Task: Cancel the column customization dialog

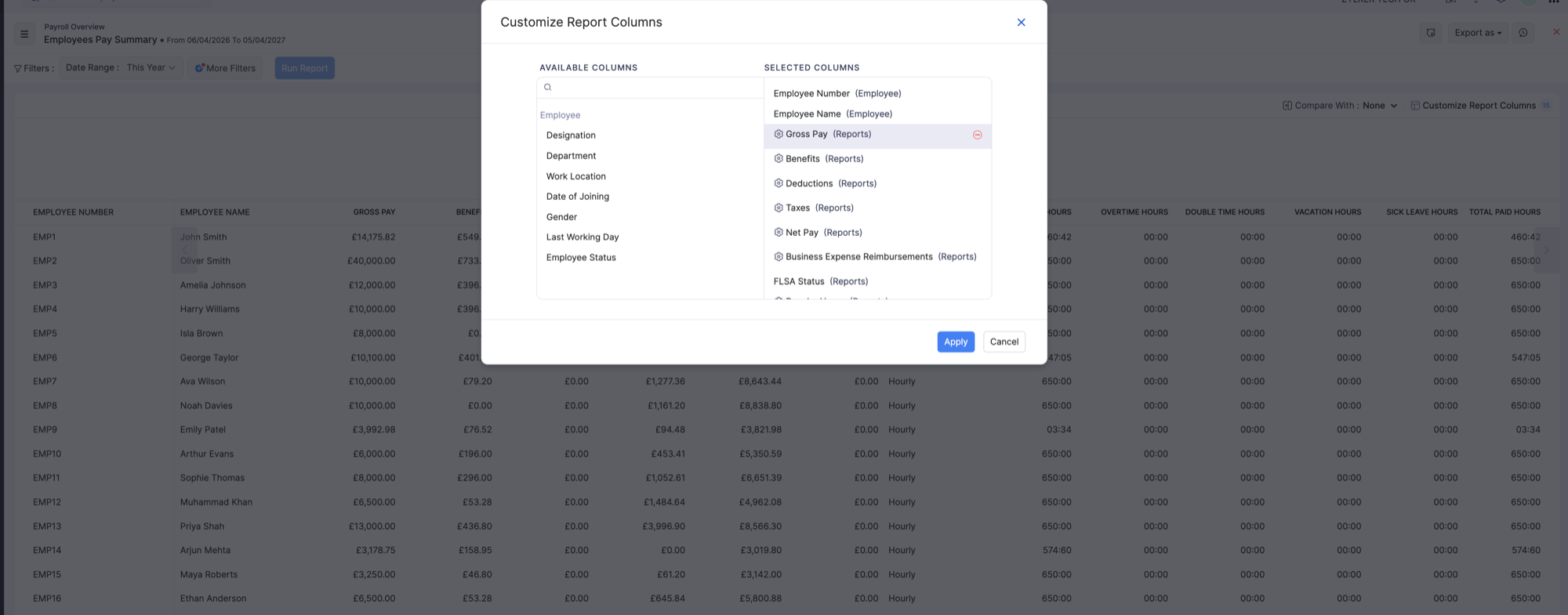Action: point(1004,342)
